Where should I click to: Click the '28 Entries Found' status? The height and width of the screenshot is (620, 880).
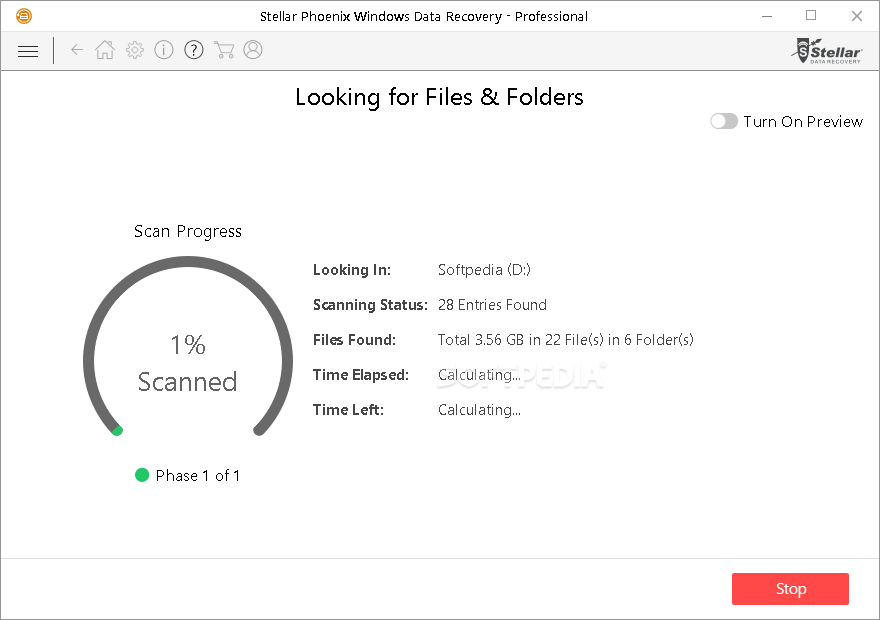coord(492,305)
